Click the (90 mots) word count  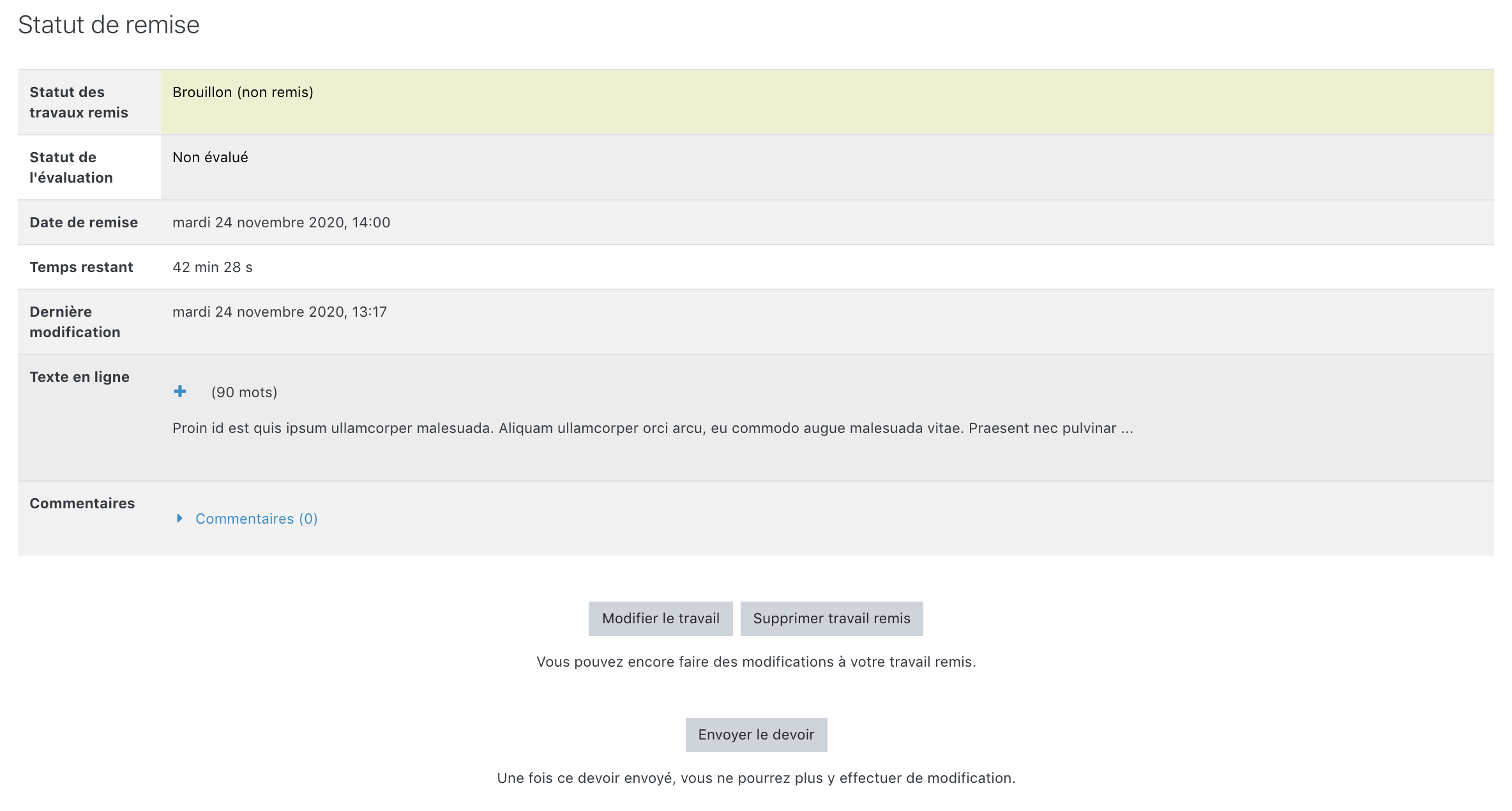pos(244,392)
